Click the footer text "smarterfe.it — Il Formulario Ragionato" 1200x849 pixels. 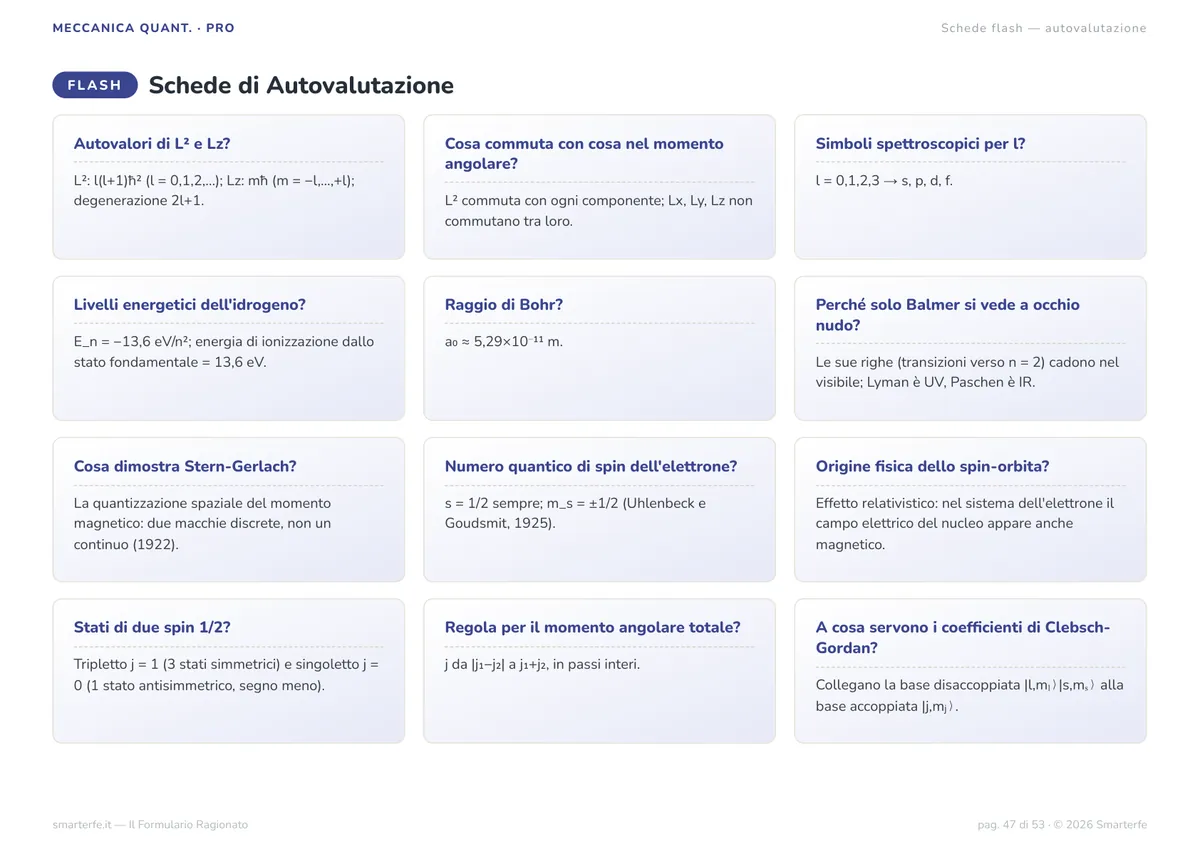[150, 825]
